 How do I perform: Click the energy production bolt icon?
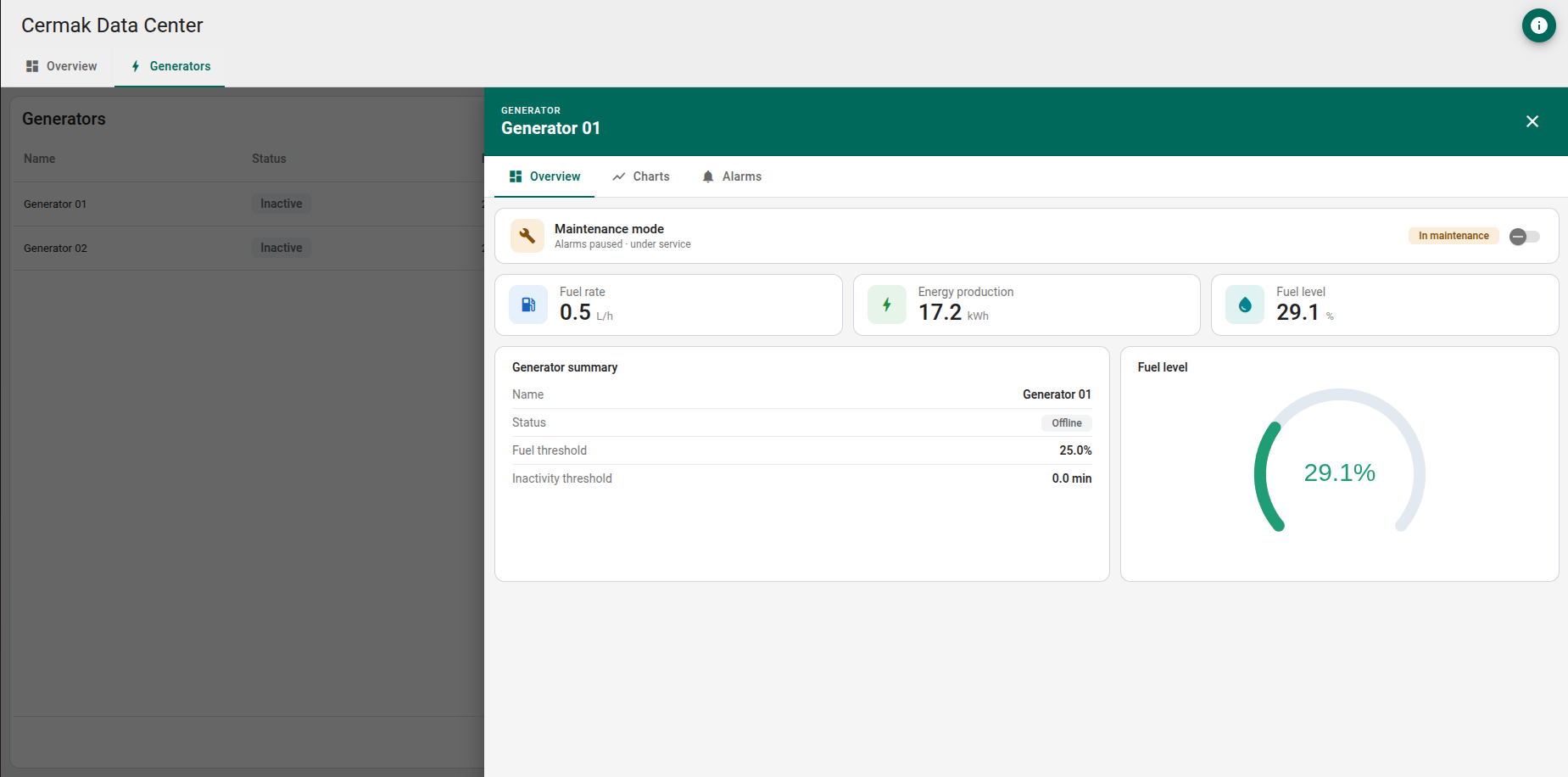887,305
